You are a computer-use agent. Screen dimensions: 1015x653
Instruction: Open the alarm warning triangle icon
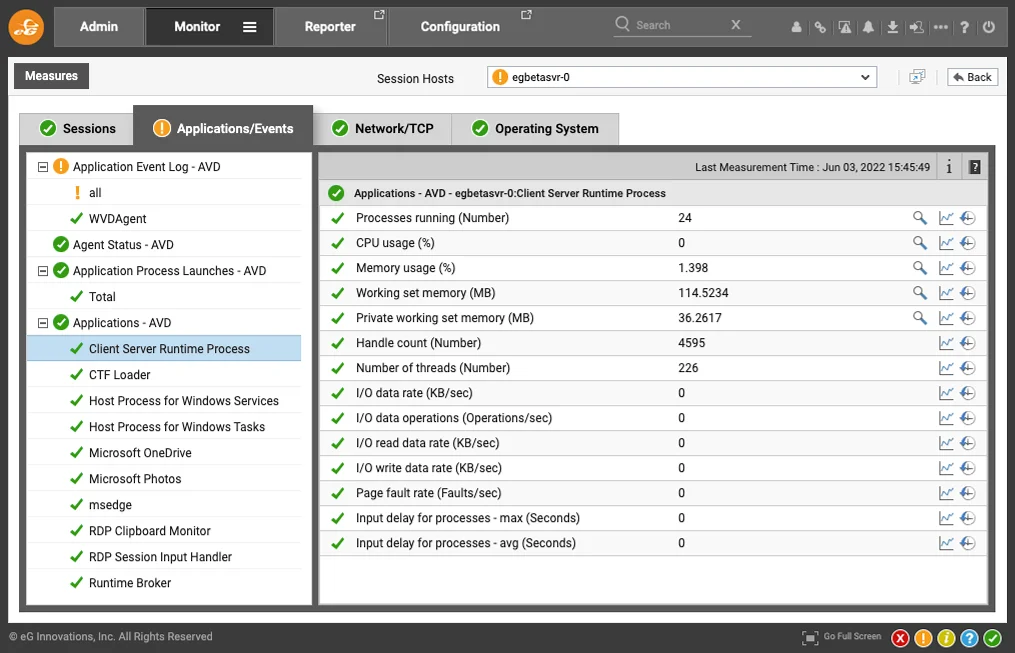845,27
